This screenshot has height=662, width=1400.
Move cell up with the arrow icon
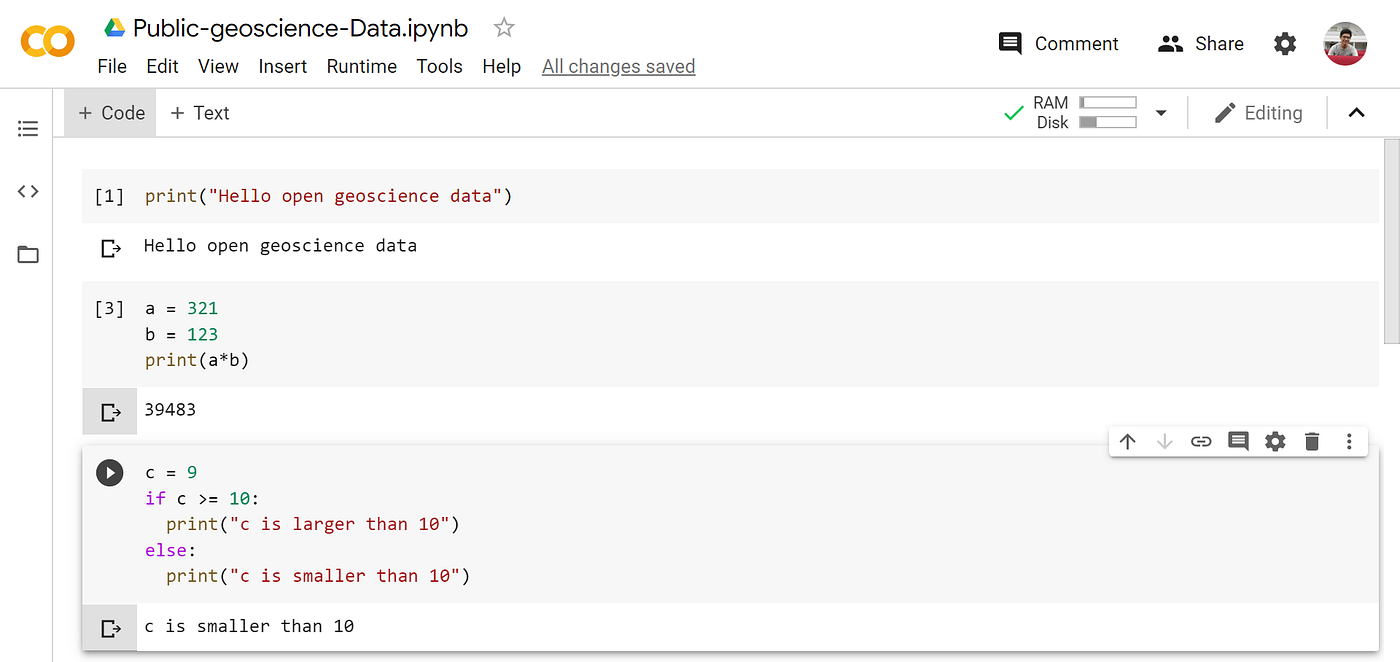click(1128, 441)
